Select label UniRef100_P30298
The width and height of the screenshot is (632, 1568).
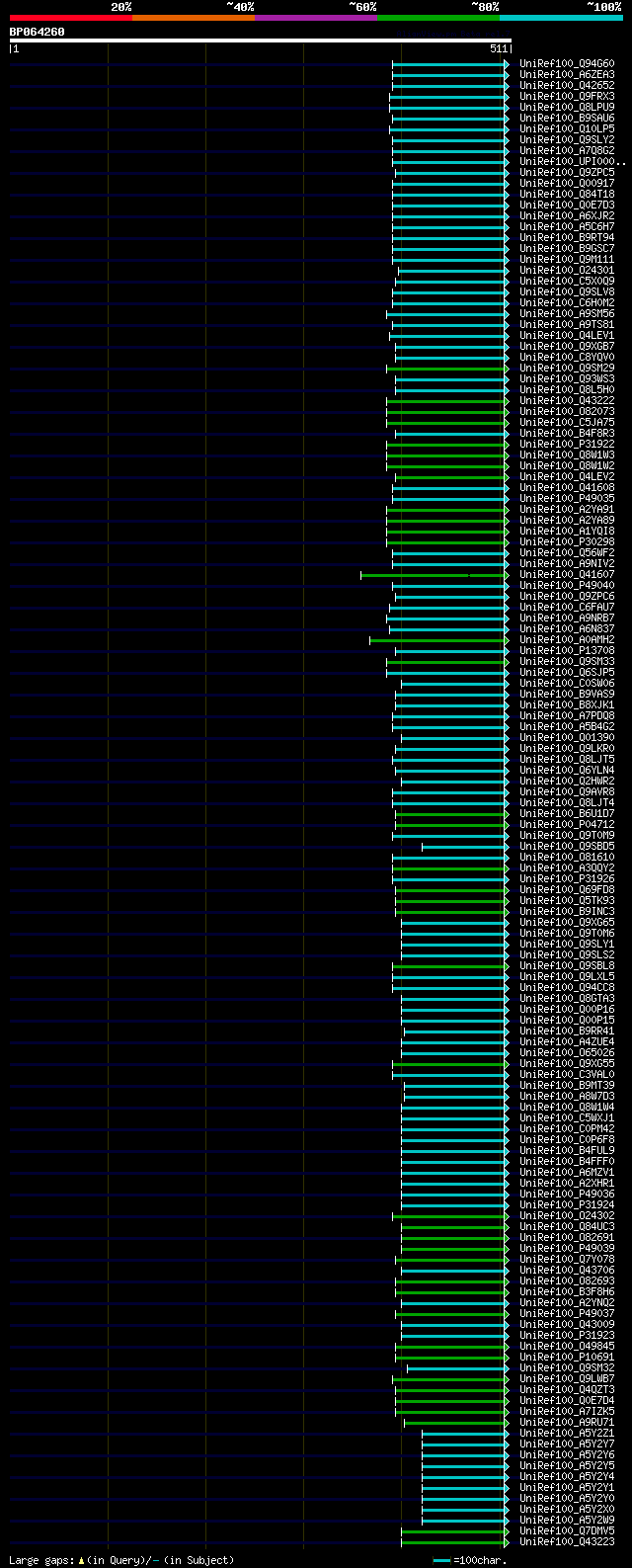[x=567, y=541]
